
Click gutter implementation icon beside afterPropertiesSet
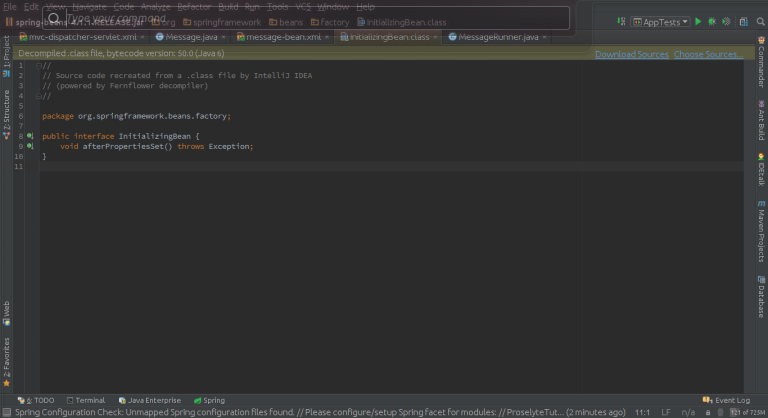(x=31, y=146)
